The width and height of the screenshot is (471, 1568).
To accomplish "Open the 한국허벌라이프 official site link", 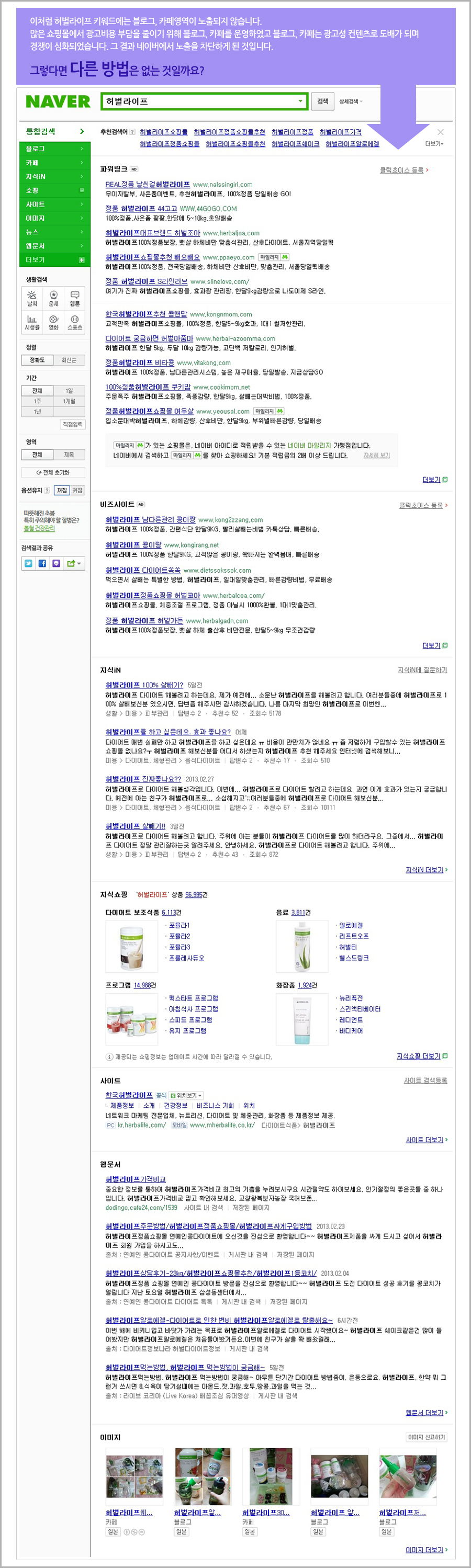I will point(129,1095).
